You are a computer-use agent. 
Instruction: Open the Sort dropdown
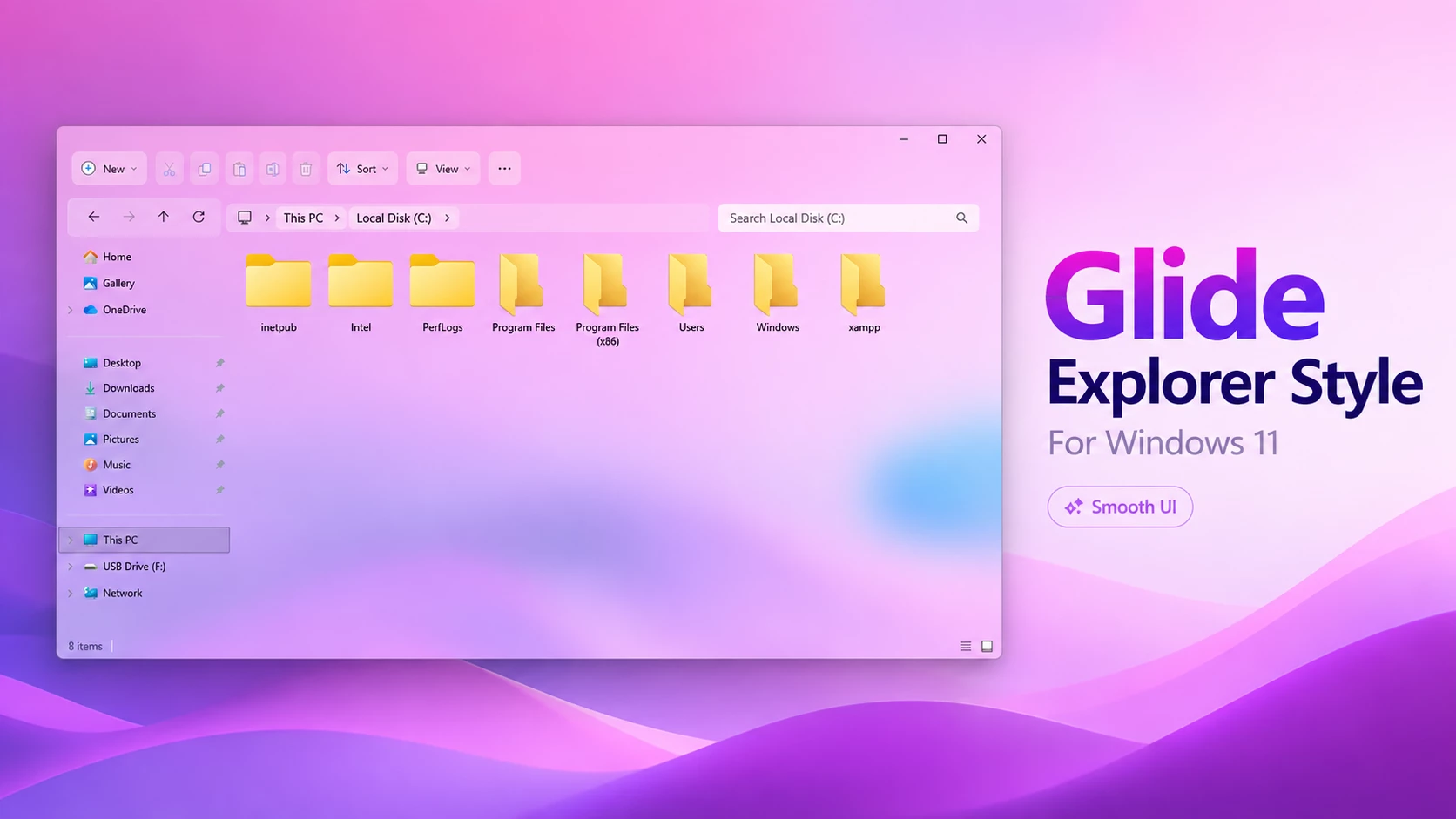(362, 169)
